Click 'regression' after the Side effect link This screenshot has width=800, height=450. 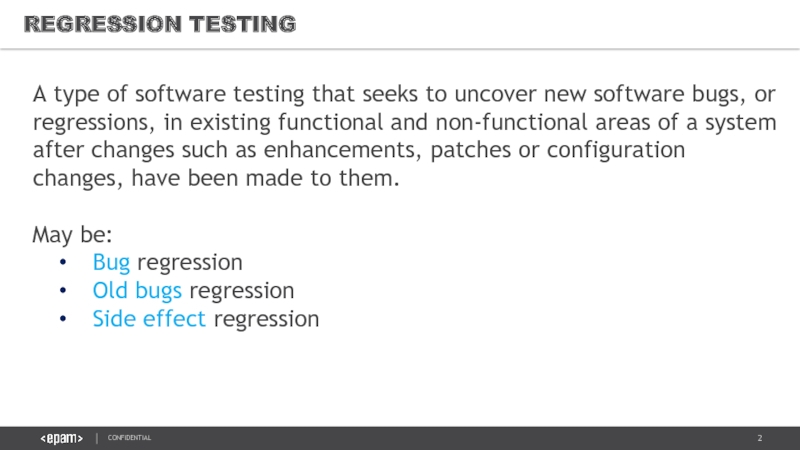click(266, 319)
